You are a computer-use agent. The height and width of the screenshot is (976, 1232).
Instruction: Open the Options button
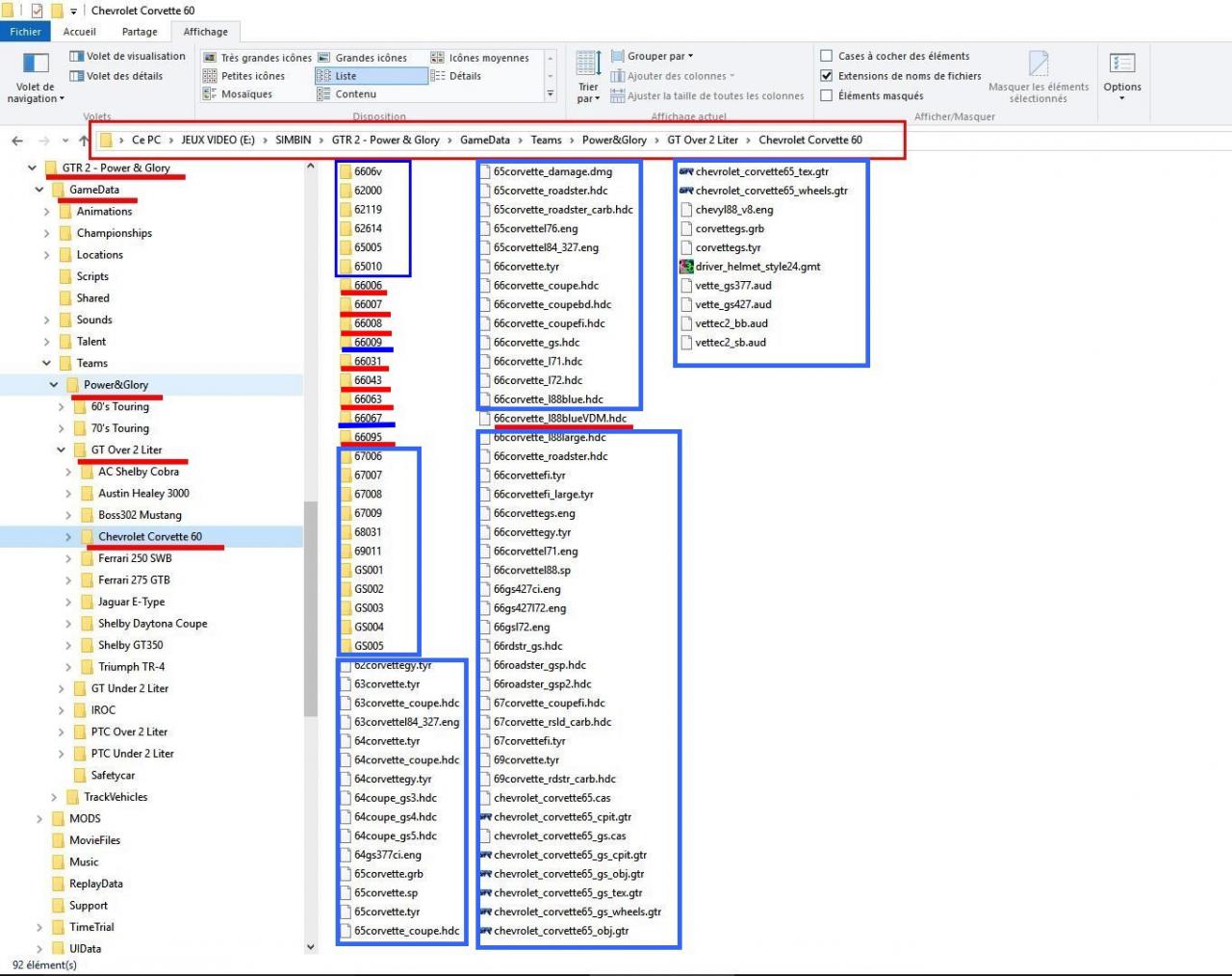1122,77
